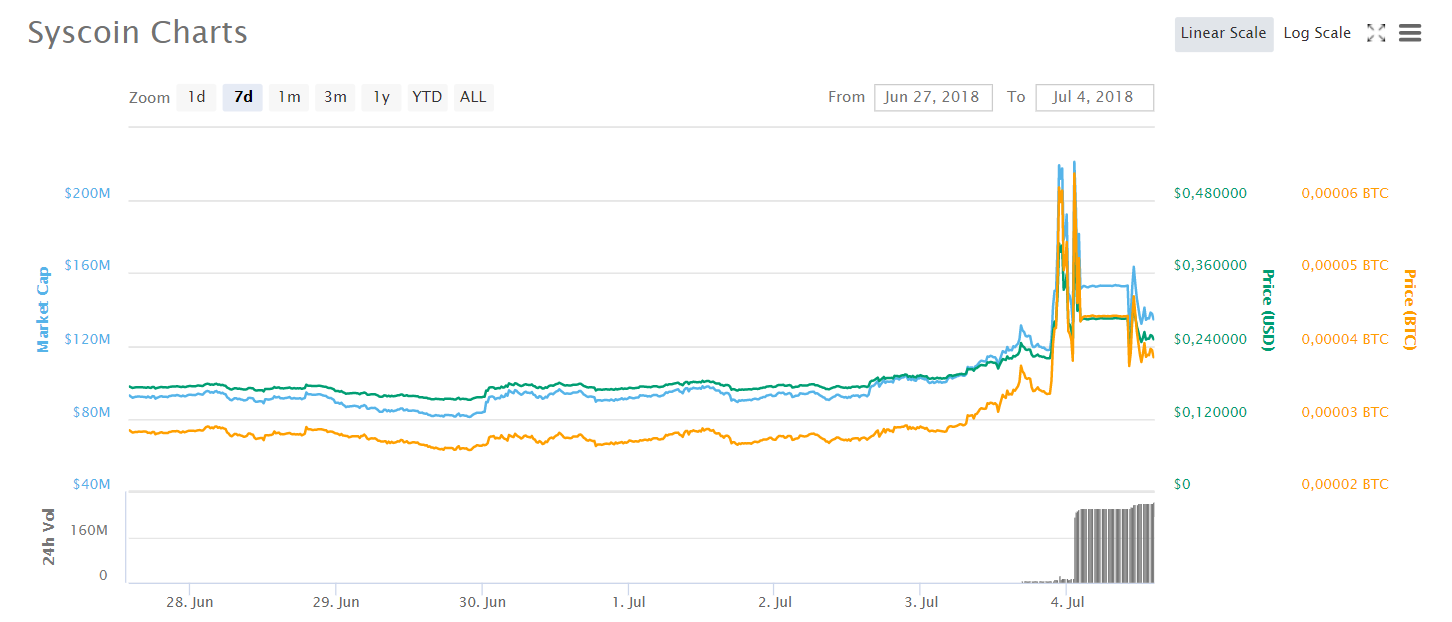Click the 0,00002 BTC label
The image size is (1452, 622).
tap(1345, 484)
